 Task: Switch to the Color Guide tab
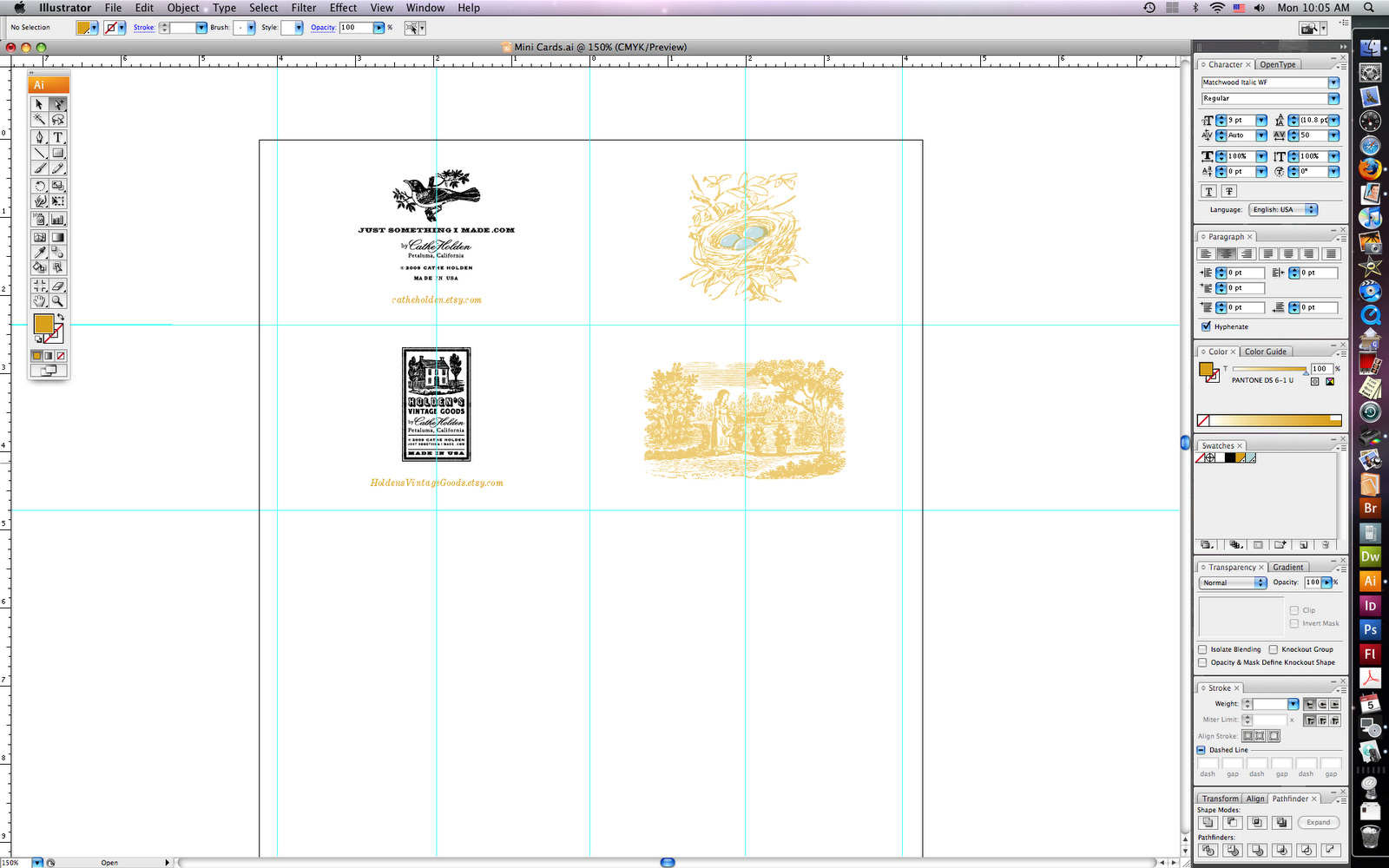(1266, 352)
